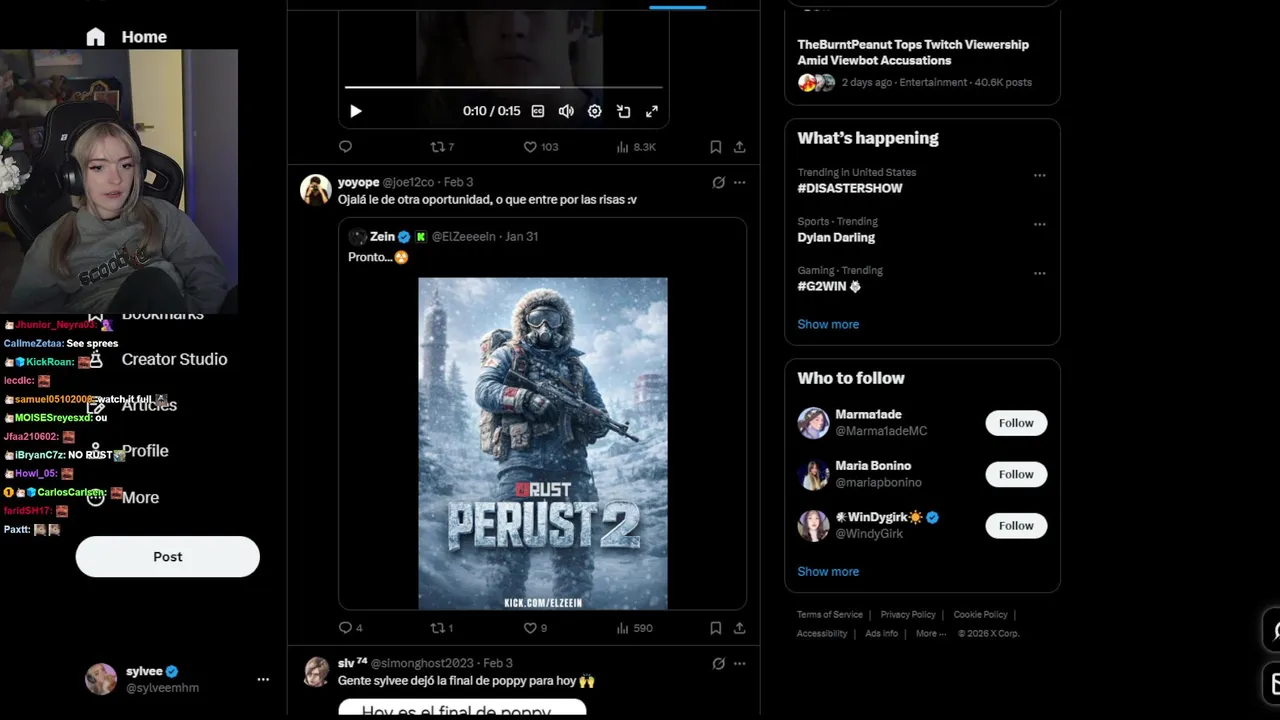This screenshot has width=1280, height=720.
Task: Click the Post button
Action: [168, 557]
